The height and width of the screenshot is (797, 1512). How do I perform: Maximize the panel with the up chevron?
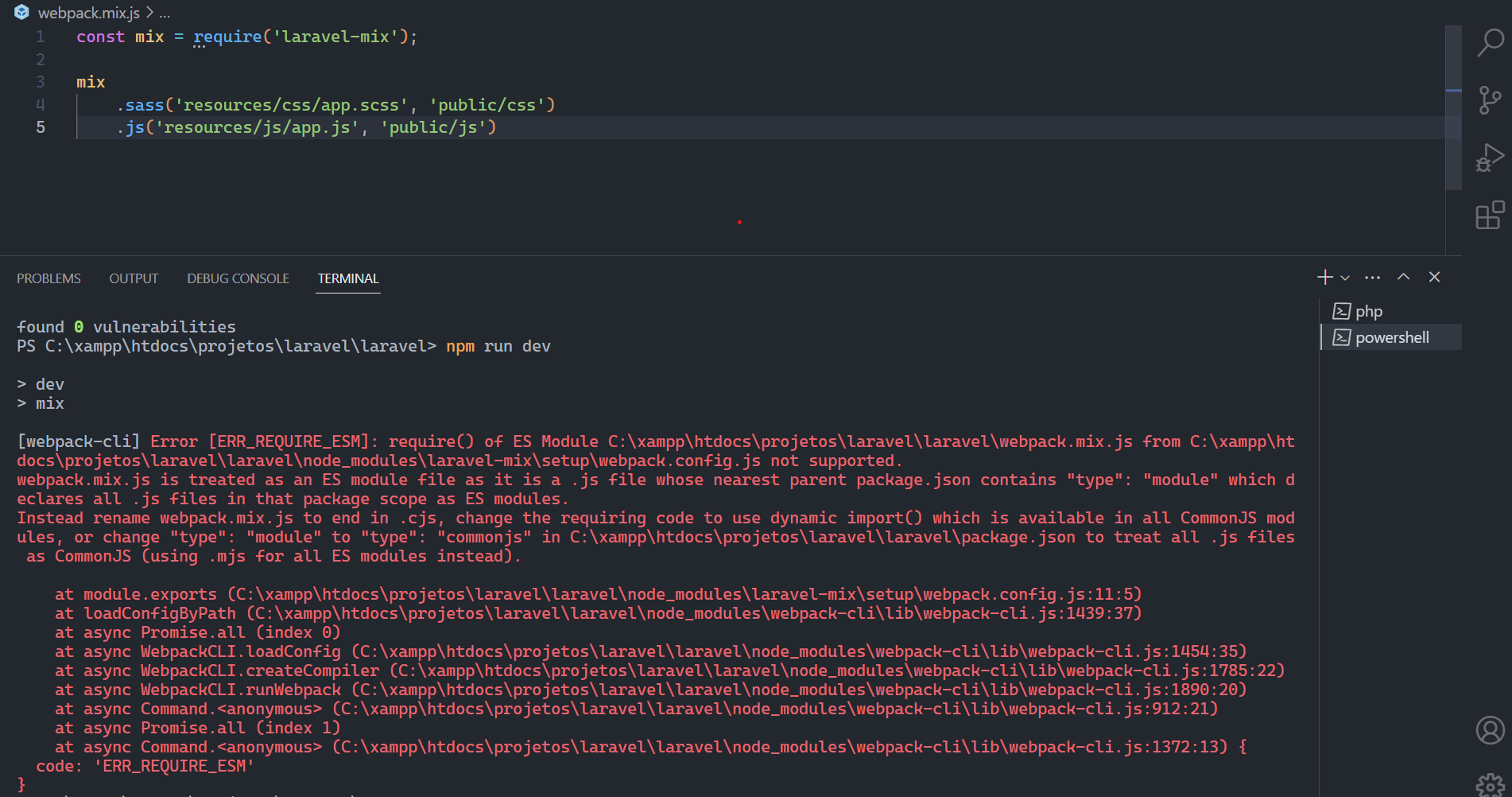[1403, 277]
